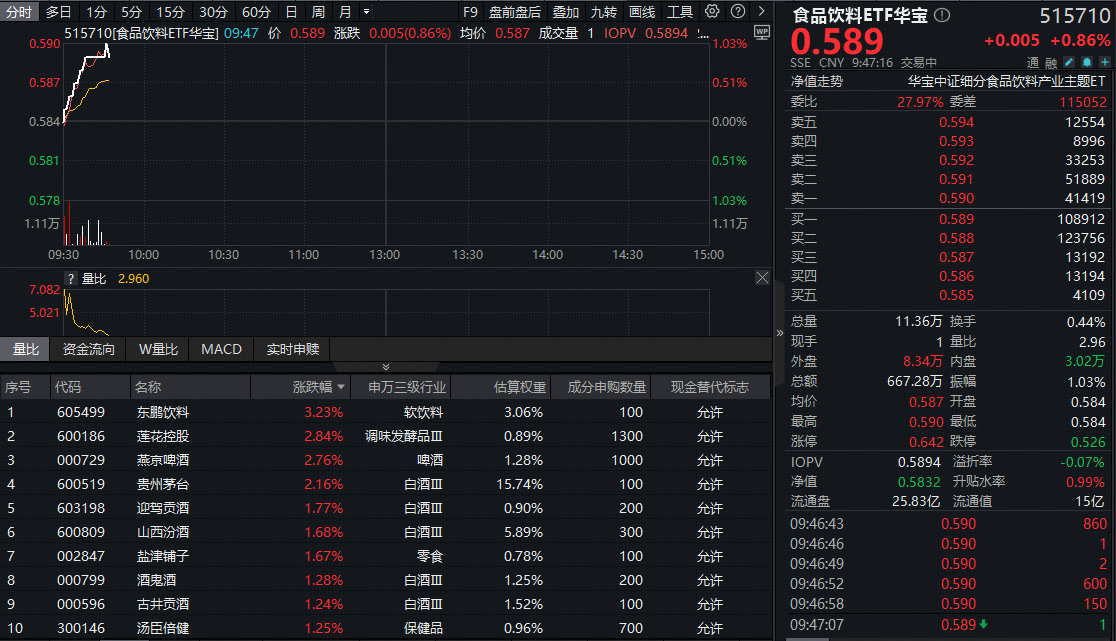
Task: Close the 量比 indicator sub-chart
Action: click(x=762, y=277)
